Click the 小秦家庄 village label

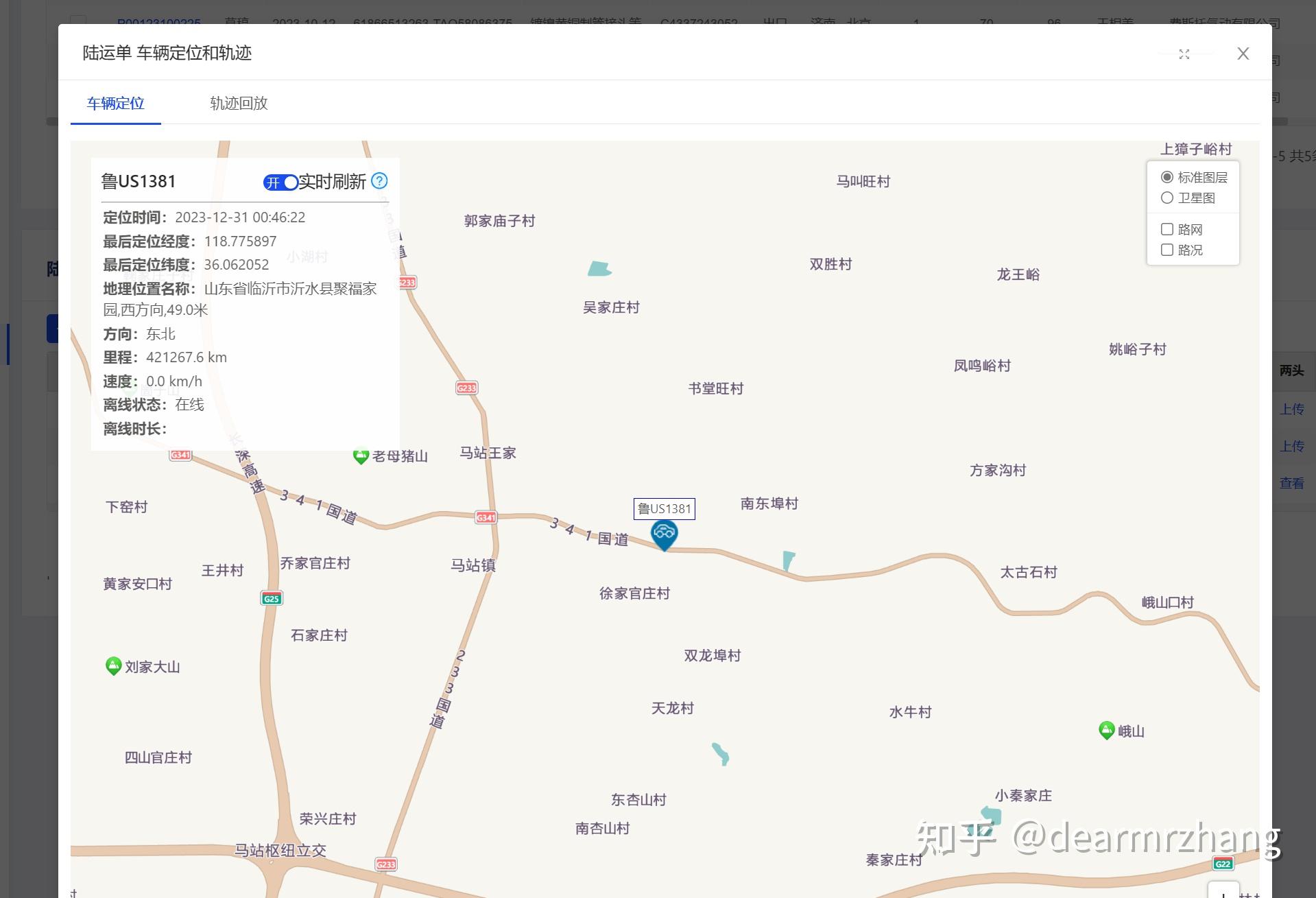tap(1024, 795)
